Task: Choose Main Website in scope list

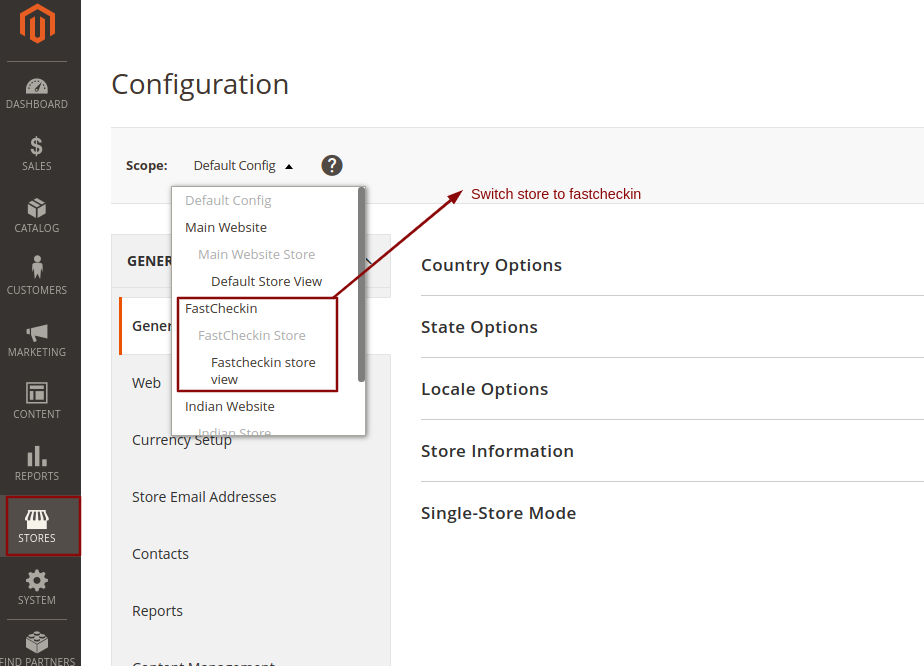Action: 226,228
